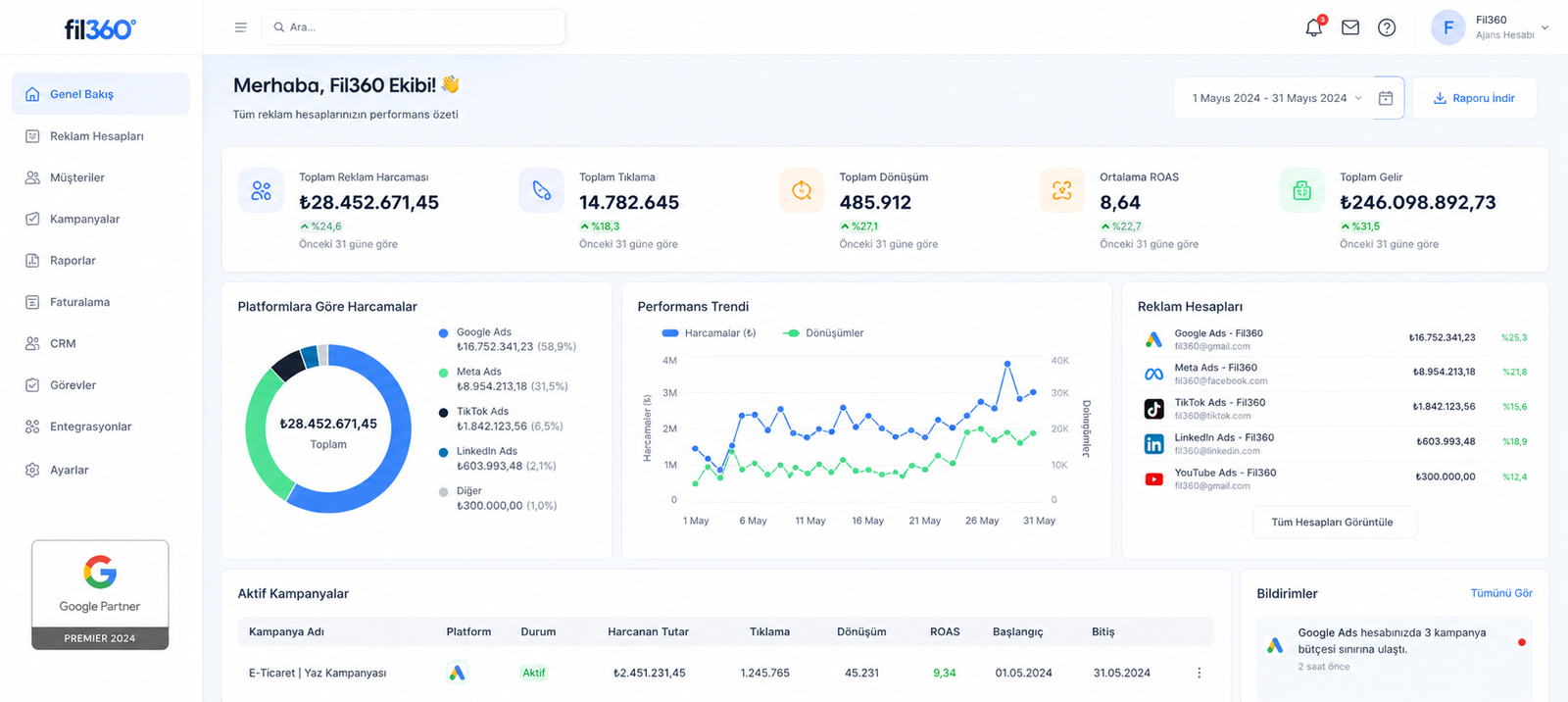
Task: Click the Raporu İndir button
Action: (x=1474, y=98)
